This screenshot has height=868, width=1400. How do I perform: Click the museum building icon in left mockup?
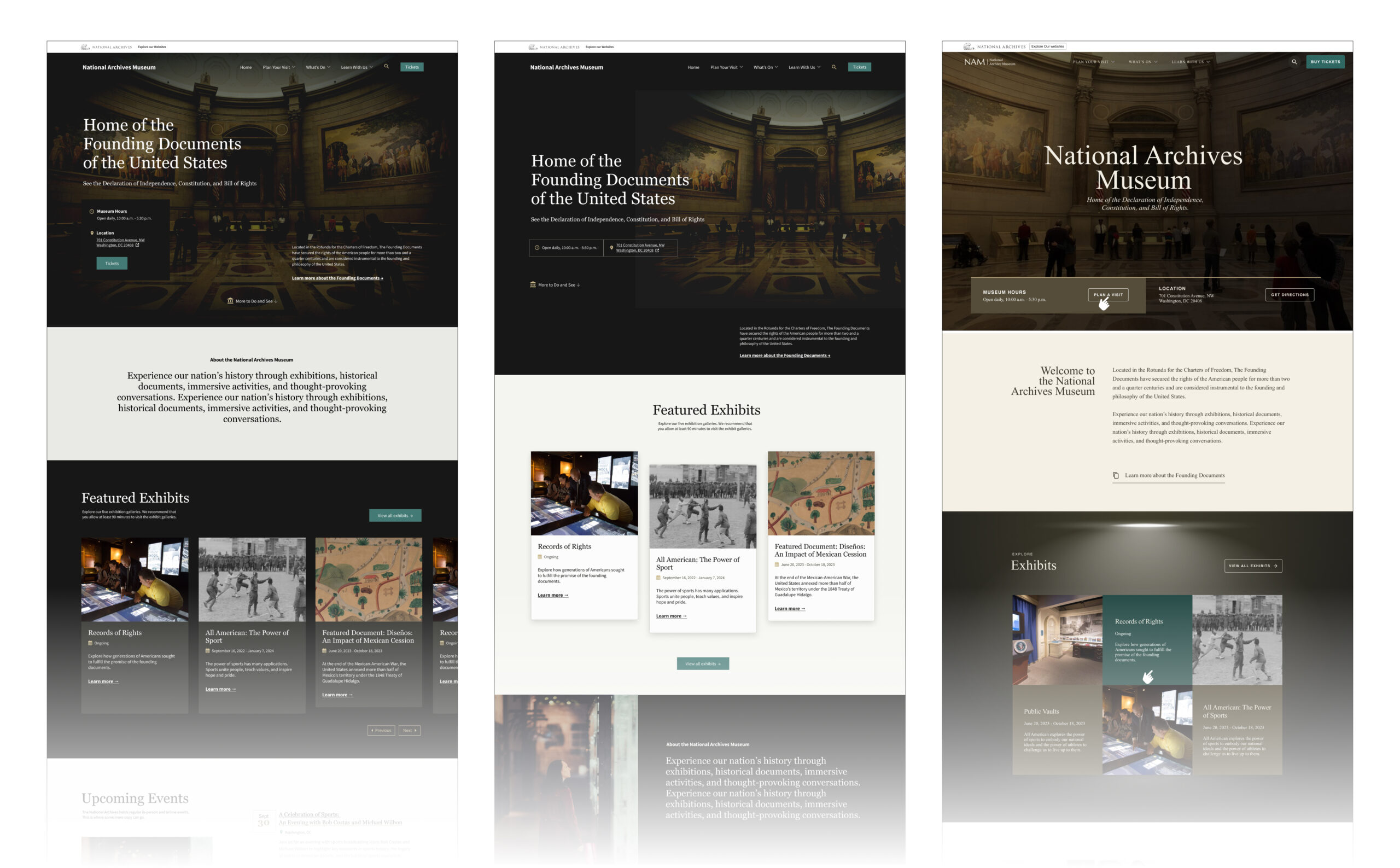tap(230, 301)
